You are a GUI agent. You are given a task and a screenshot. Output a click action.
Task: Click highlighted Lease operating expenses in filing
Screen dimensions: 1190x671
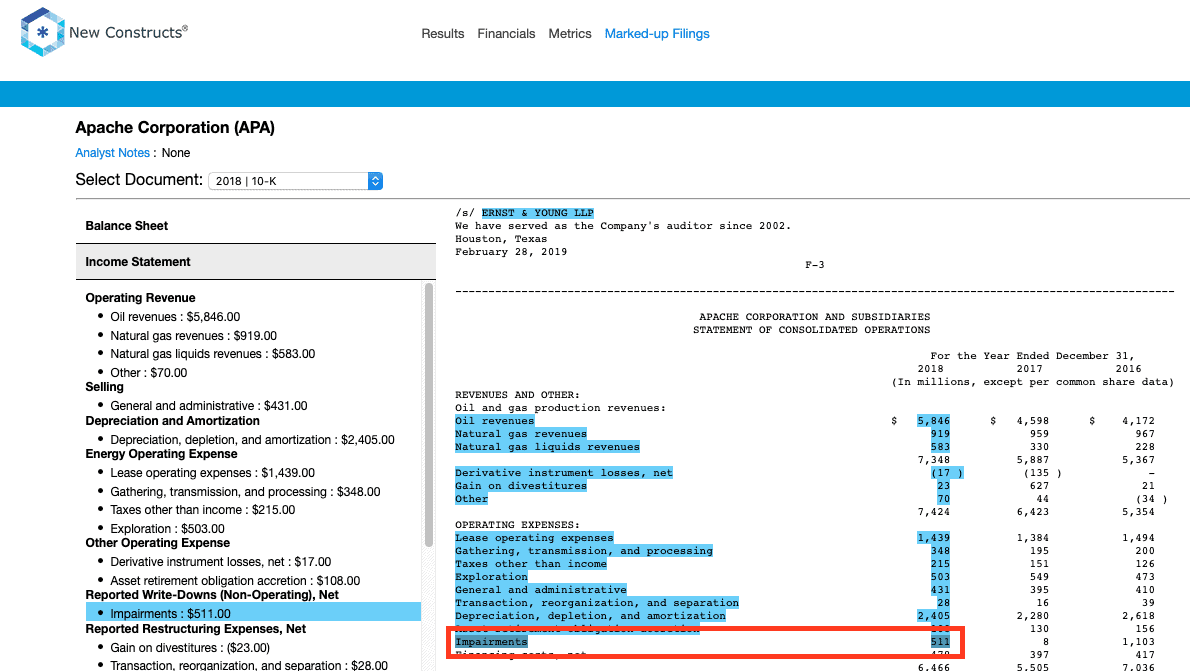[534, 537]
